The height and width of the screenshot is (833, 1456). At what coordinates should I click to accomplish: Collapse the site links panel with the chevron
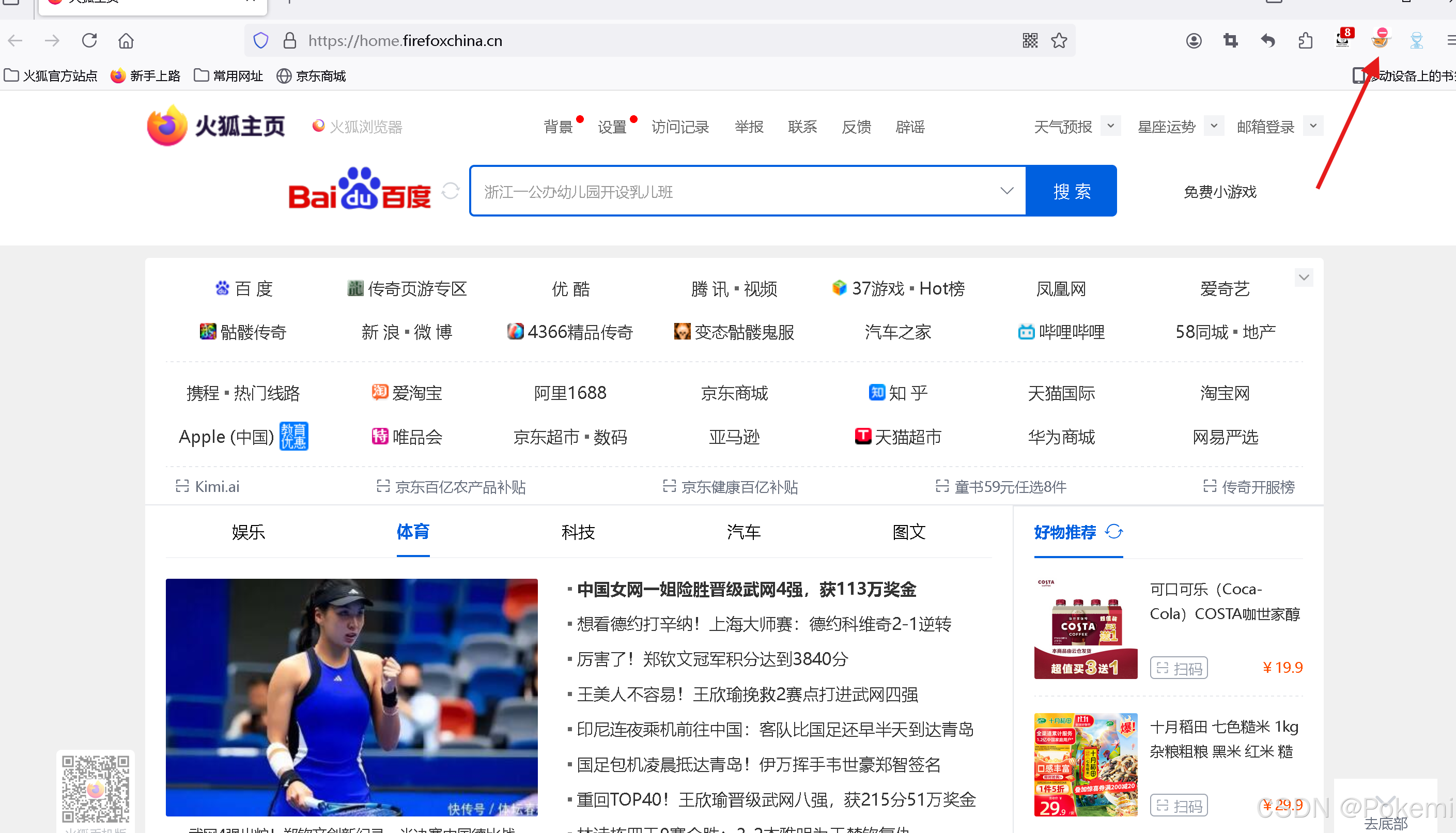[x=1304, y=278]
